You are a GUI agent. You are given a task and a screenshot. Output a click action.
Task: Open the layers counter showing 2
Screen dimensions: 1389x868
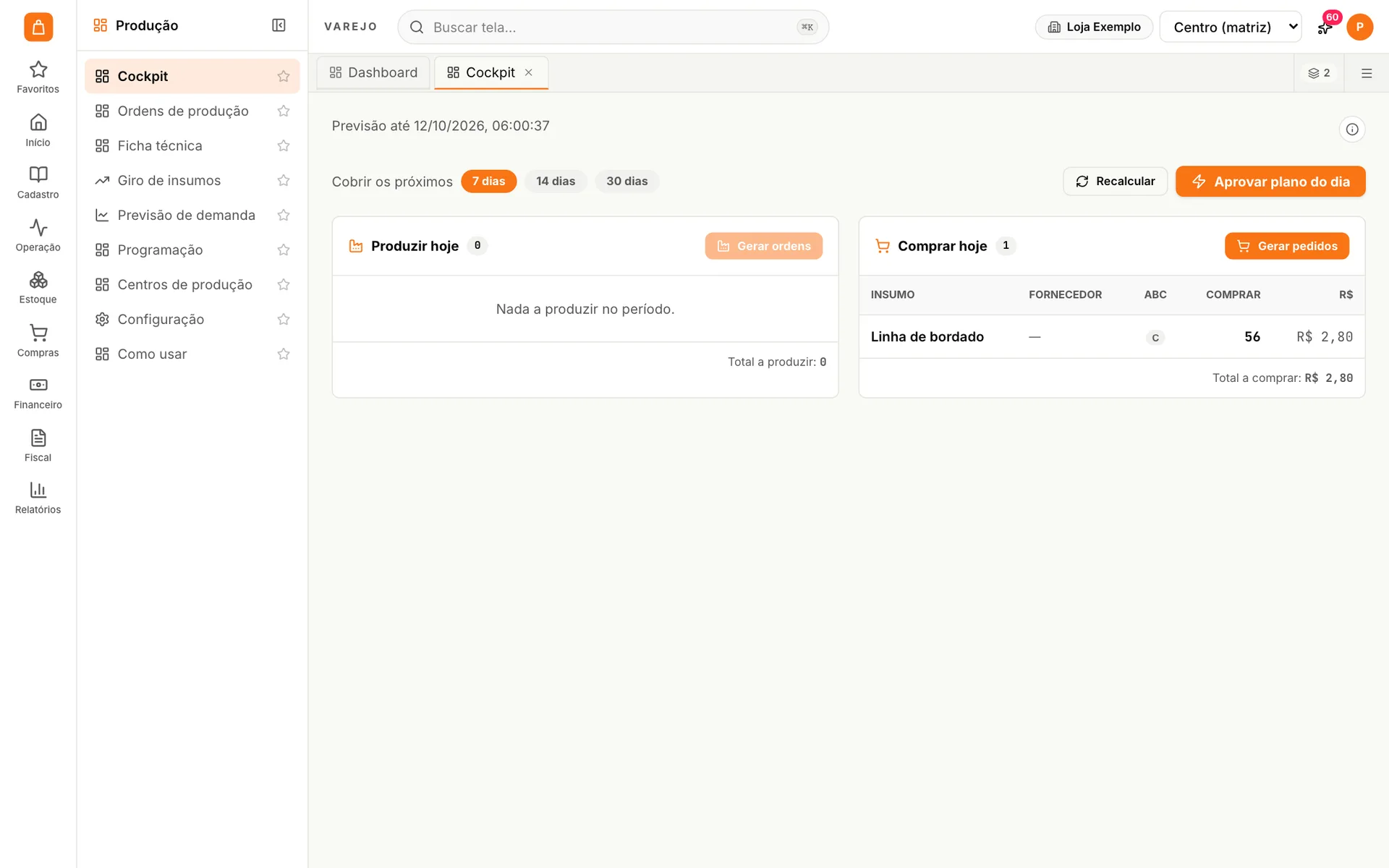[1319, 73]
